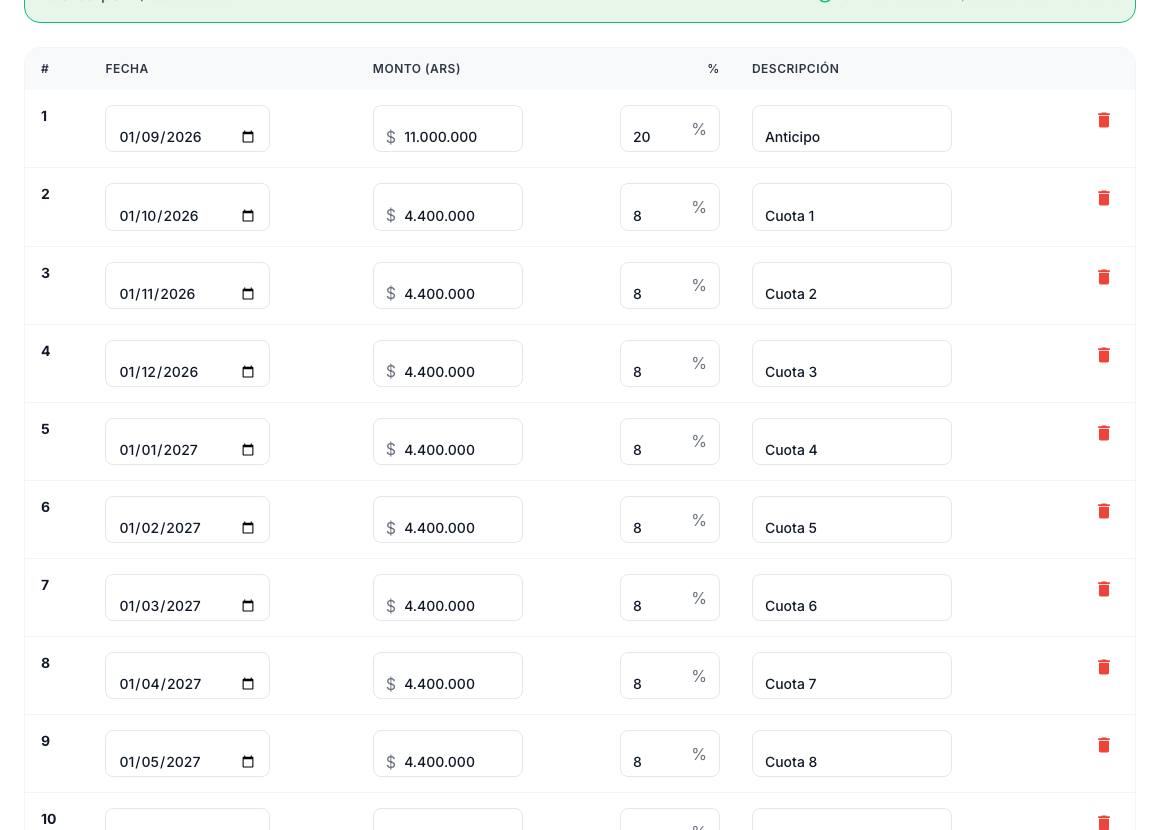
Task: Edit the amount field for Cuota 1
Action: (448, 207)
